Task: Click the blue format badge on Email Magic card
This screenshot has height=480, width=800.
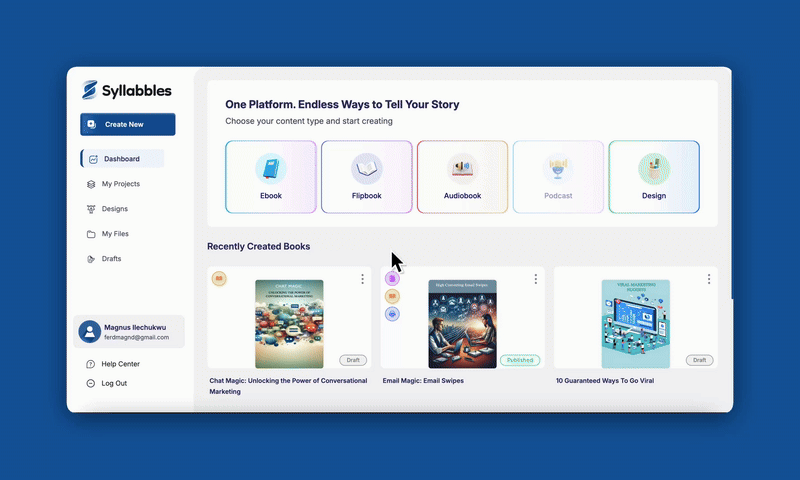Action: pos(392,314)
